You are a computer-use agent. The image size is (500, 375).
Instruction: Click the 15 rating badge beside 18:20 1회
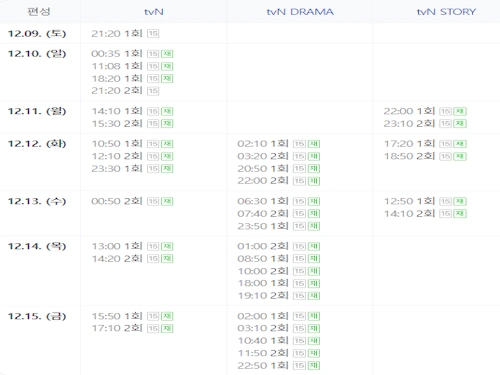pos(153,79)
